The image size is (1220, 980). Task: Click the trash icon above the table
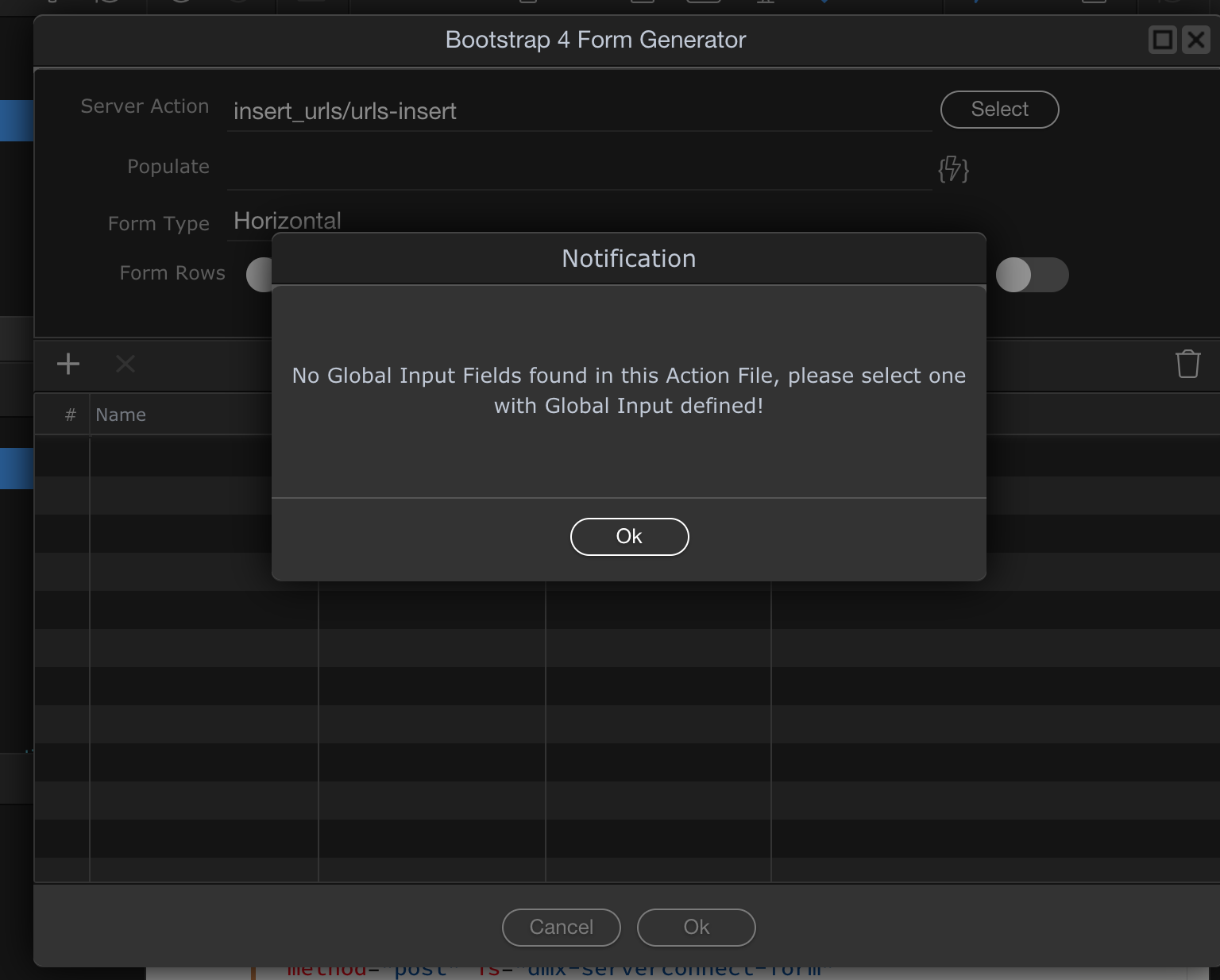click(1187, 364)
